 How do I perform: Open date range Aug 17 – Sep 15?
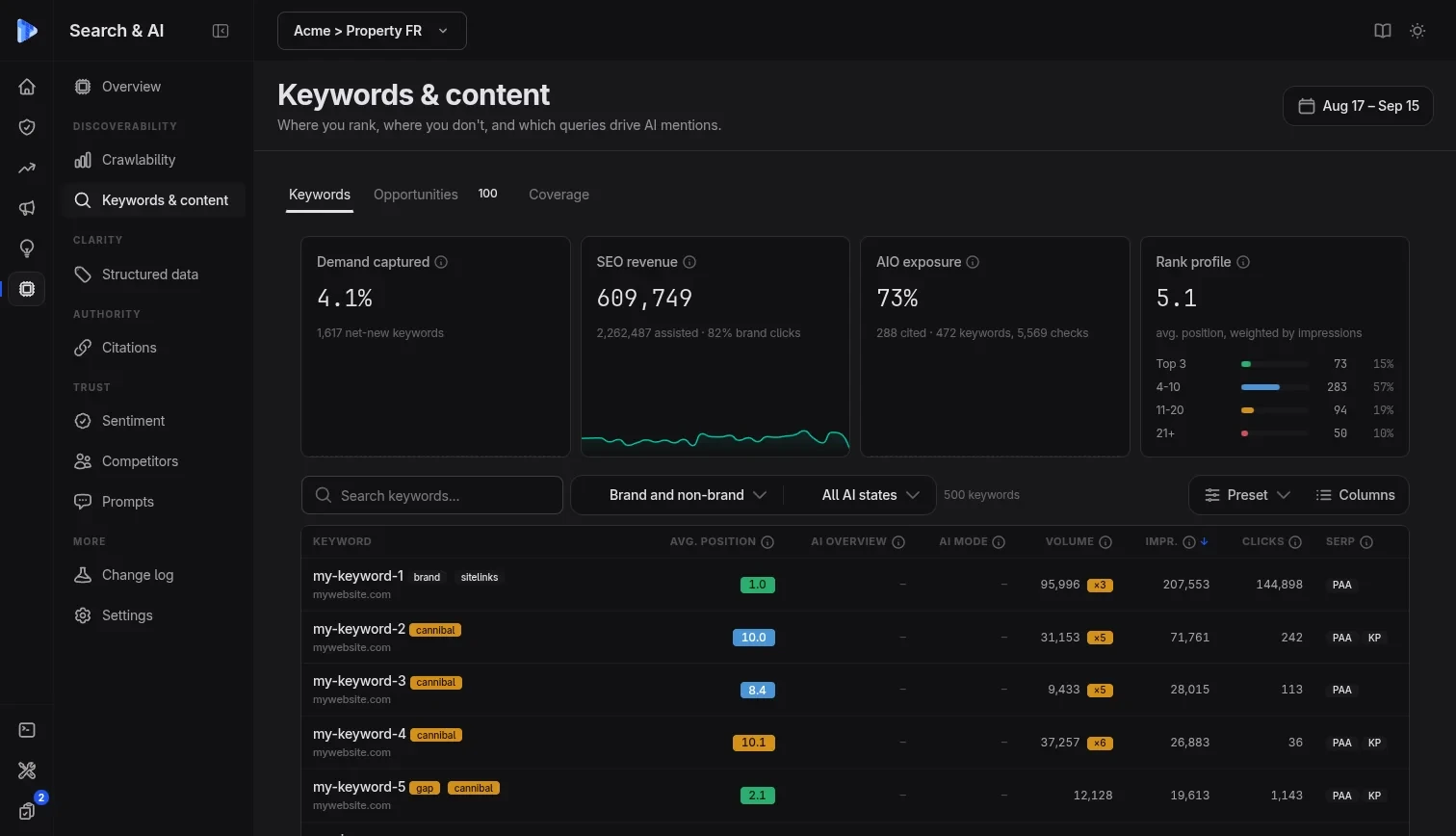point(1358,106)
